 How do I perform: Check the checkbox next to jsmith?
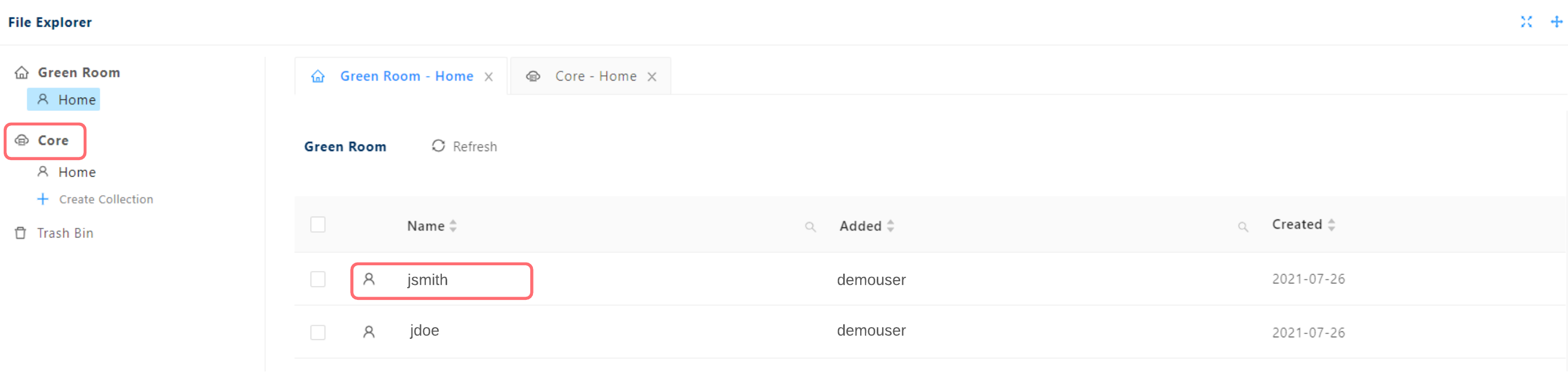coord(318,279)
